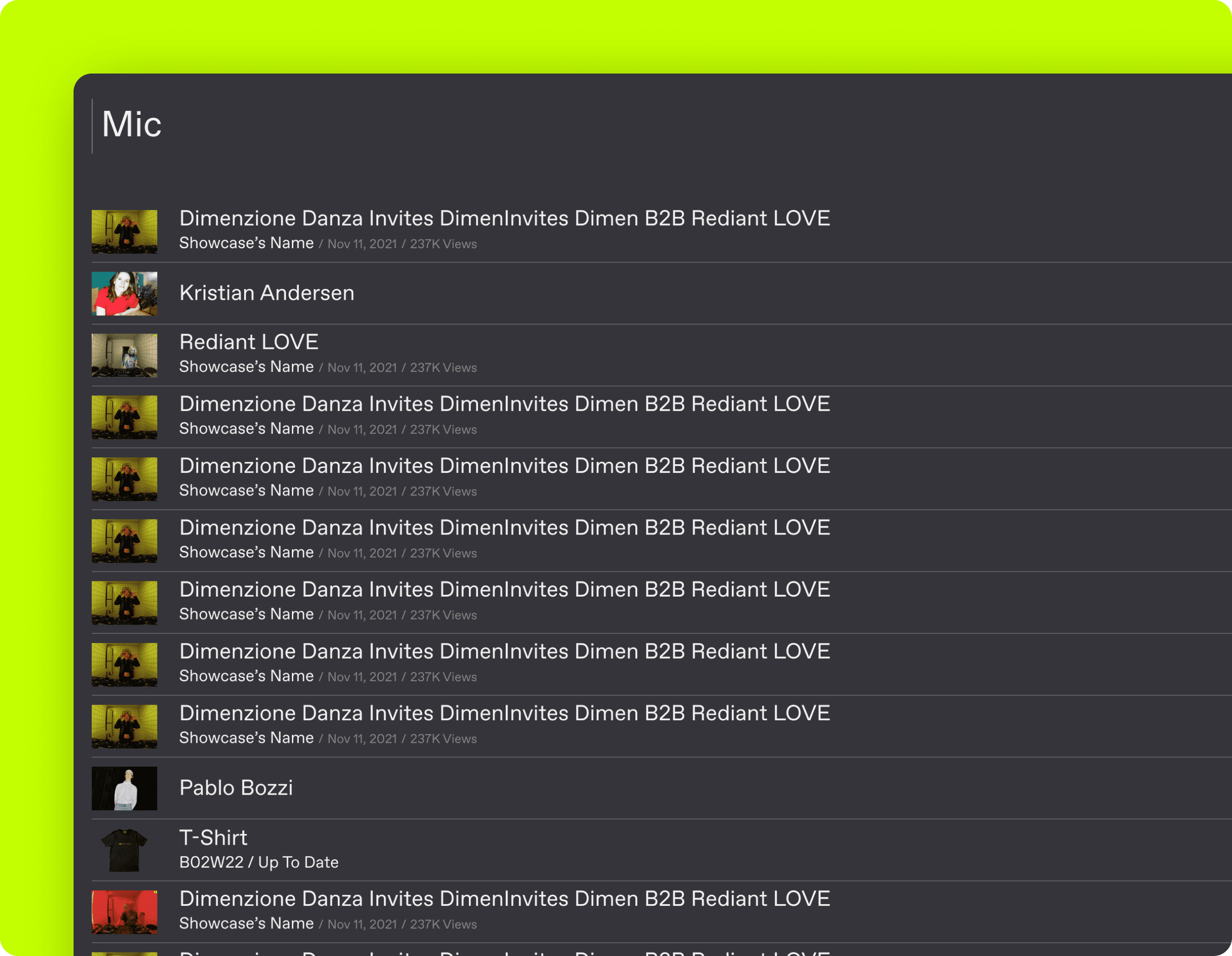1232x956 pixels.
Task: Open the red-tinted Dimenzione Danza video thumbnail
Action: pyautogui.click(x=125, y=912)
